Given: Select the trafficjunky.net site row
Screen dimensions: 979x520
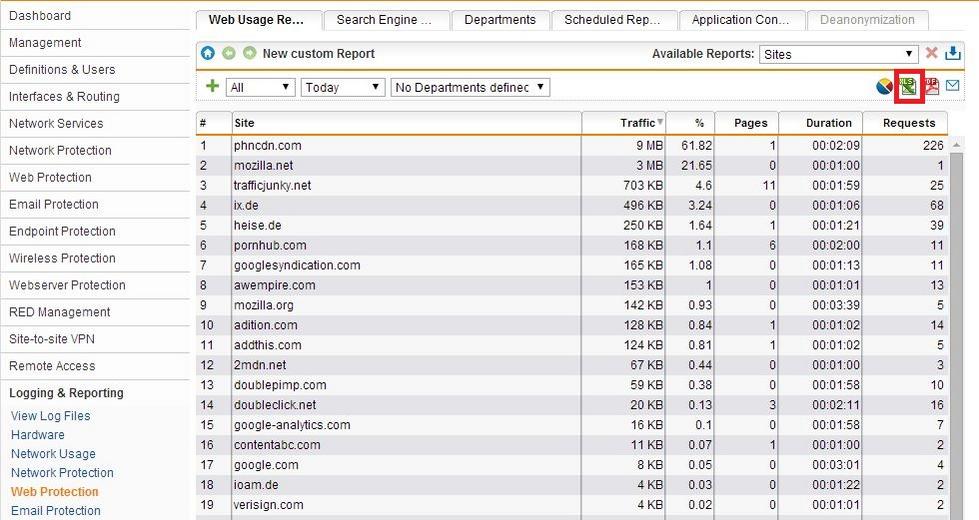Looking at the screenshot, I should click(x=571, y=185).
